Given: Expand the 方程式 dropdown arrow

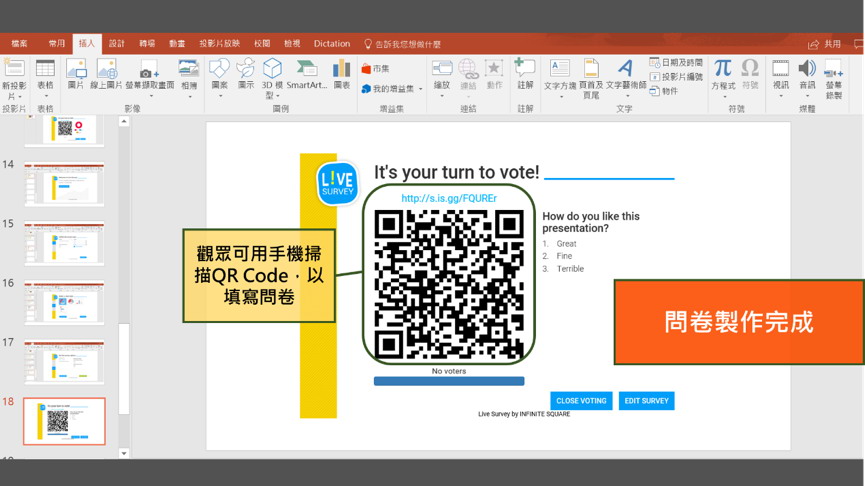Looking at the screenshot, I should [725, 97].
